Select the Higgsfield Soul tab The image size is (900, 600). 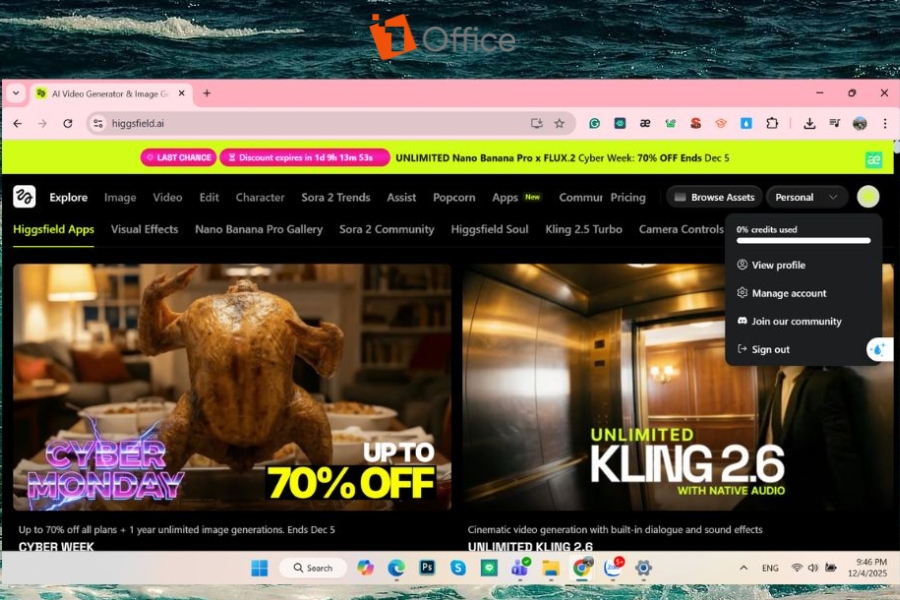(x=490, y=229)
